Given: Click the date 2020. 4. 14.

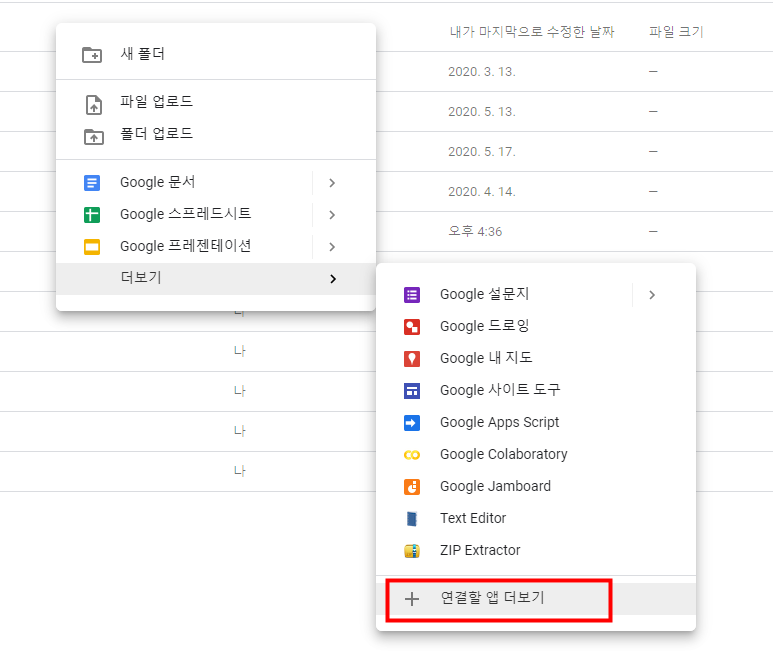Looking at the screenshot, I should (482, 192).
